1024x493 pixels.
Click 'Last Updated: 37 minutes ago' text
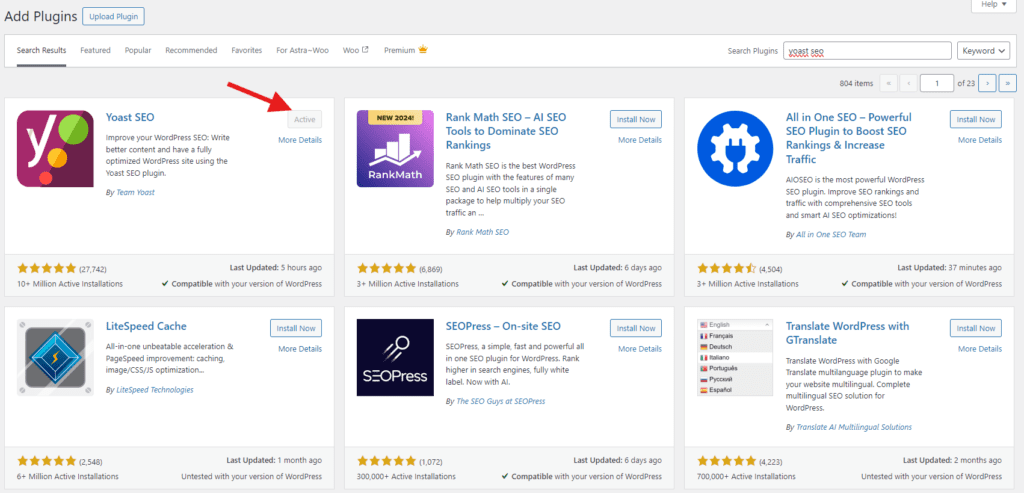pyautogui.click(x=949, y=268)
